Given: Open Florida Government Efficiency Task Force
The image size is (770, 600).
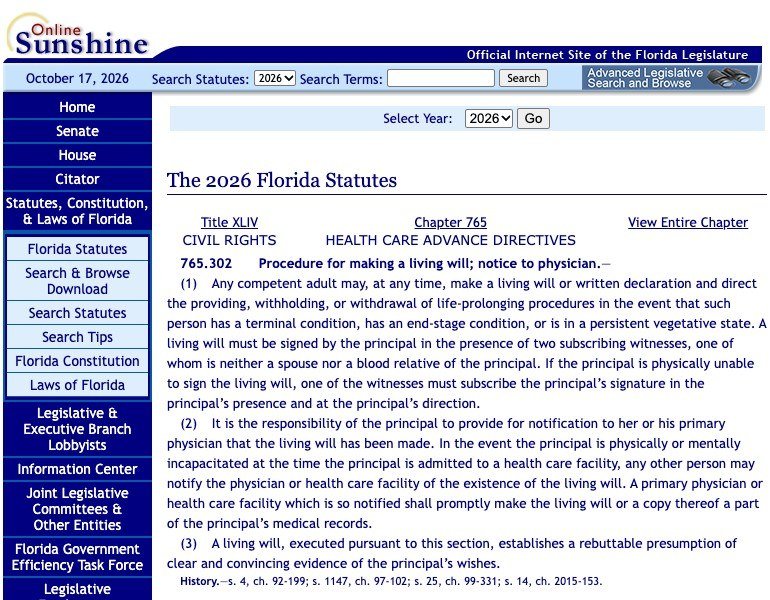Looking at the screenshot, I should point(77,557).
